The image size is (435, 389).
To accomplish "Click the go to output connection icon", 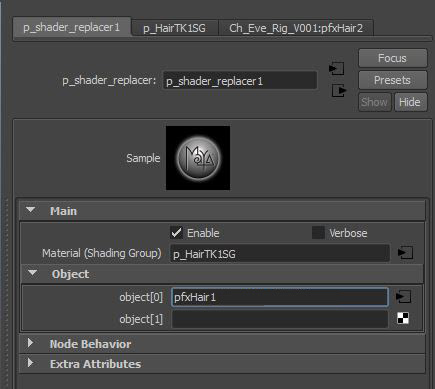I will click(x=339, y=90).
